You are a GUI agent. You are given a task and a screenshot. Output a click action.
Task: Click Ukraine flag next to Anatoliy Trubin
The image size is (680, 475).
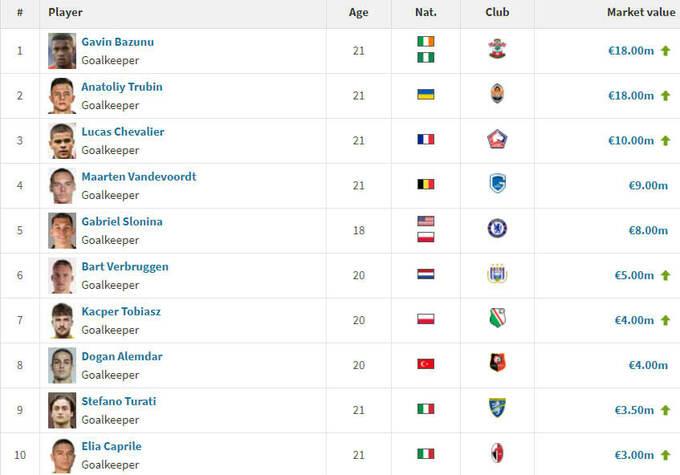(x=426, y=94)
